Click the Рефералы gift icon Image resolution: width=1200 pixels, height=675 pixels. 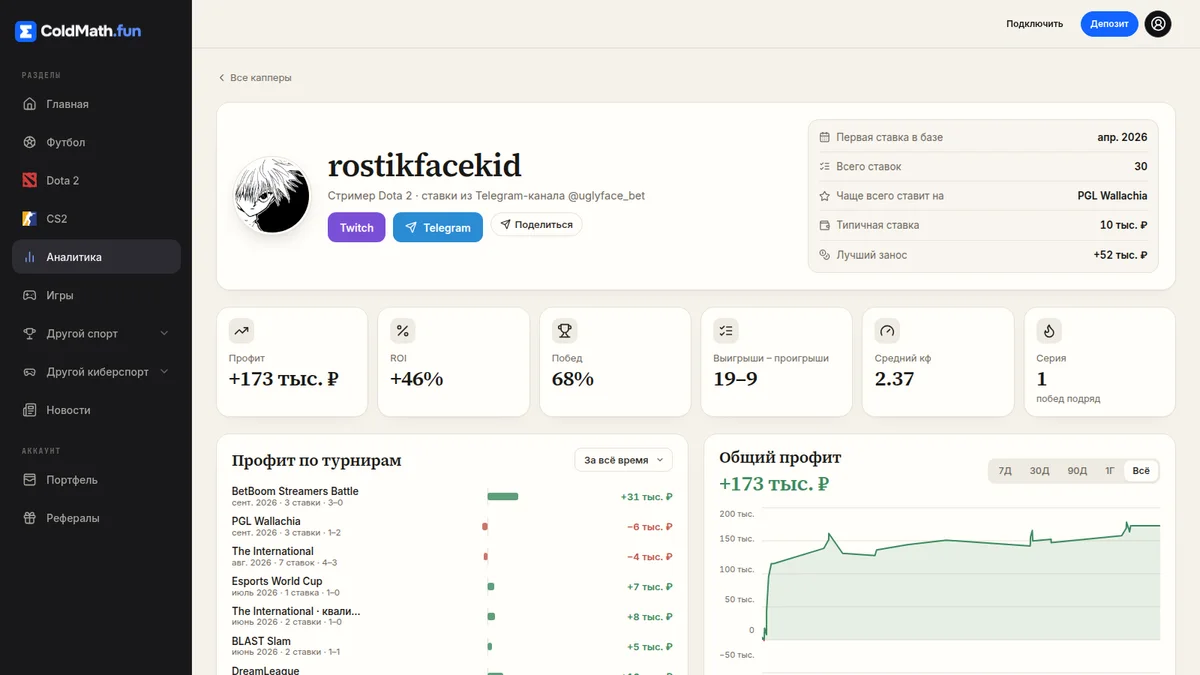(28, 518)
